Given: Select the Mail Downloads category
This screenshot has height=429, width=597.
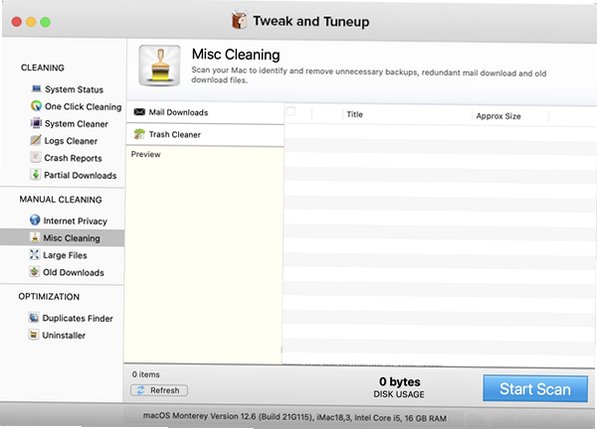Looking at the screenshot, I should pyautogui.click(x=205, y=112).
